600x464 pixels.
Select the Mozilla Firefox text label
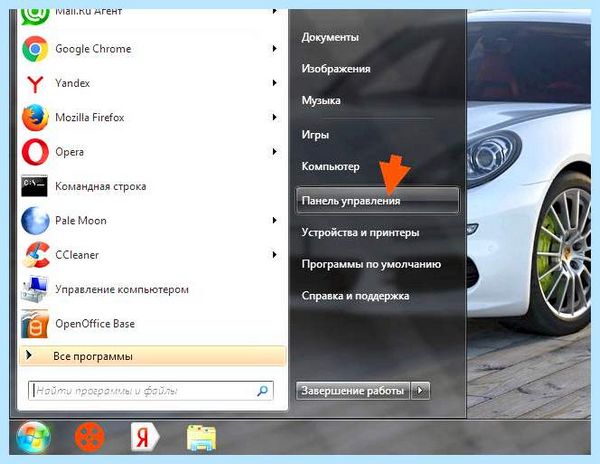click(x=90, y=117)
